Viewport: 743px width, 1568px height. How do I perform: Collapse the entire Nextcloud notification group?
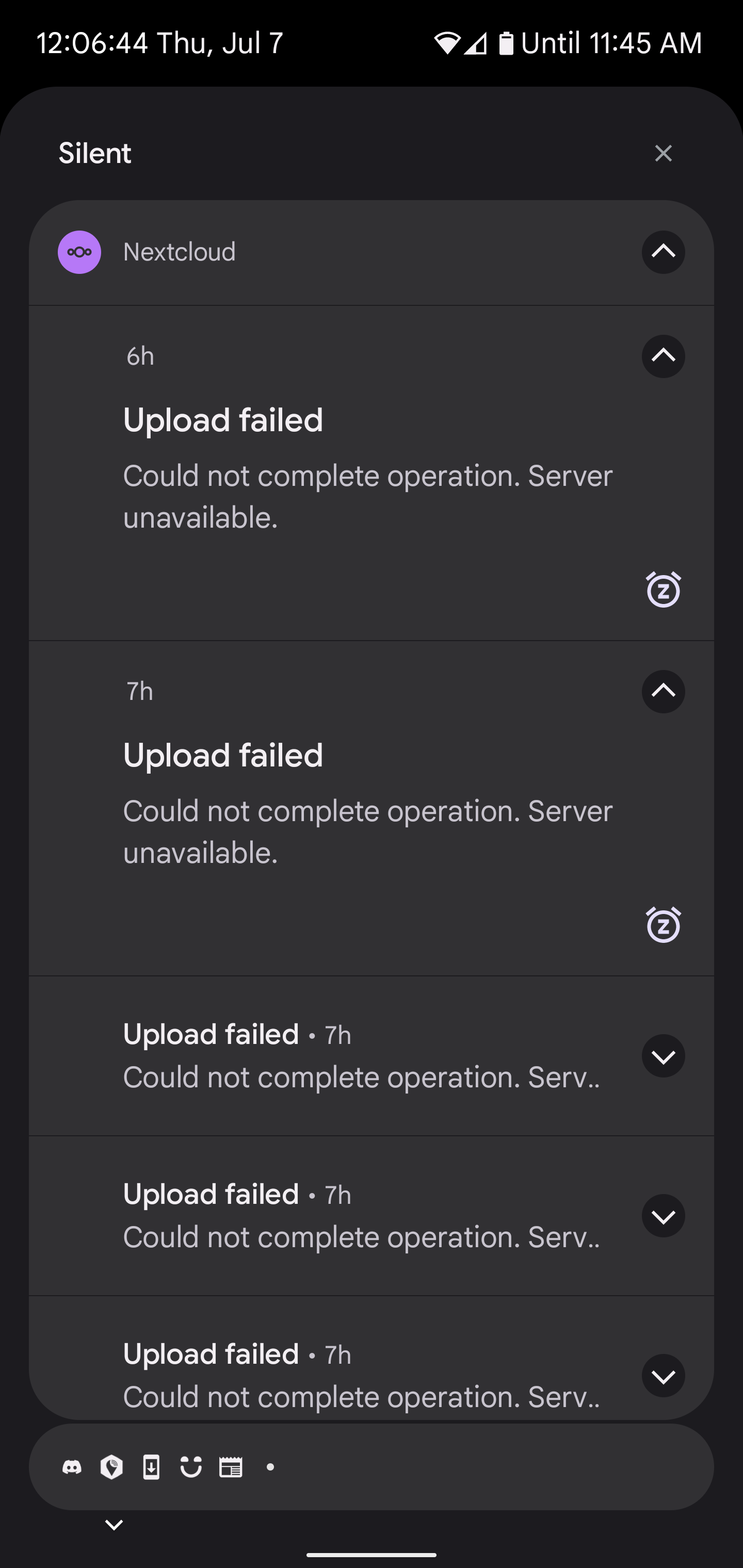(663, 252)
